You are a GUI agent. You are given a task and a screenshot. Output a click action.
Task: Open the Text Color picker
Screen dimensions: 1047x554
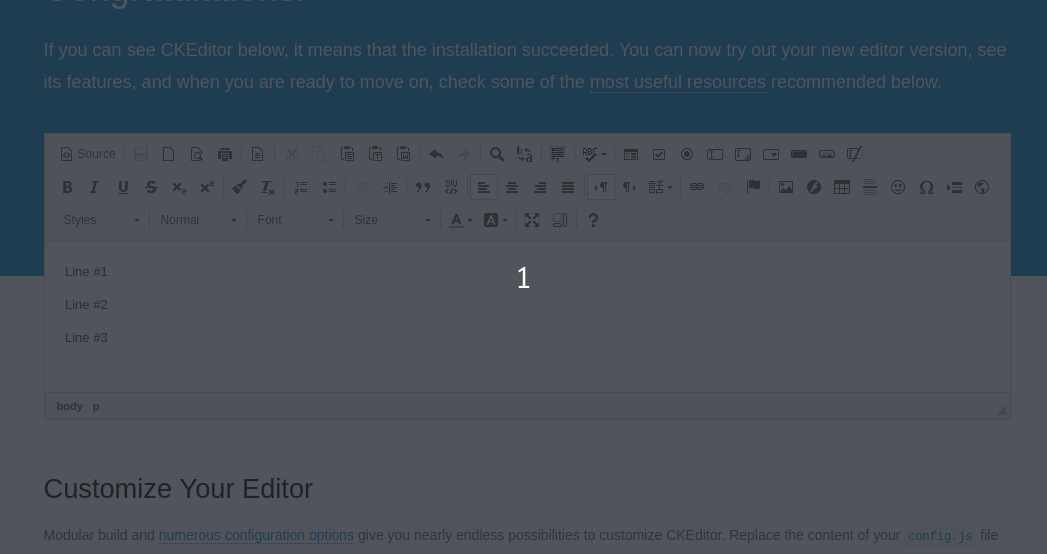coord(460,220)
